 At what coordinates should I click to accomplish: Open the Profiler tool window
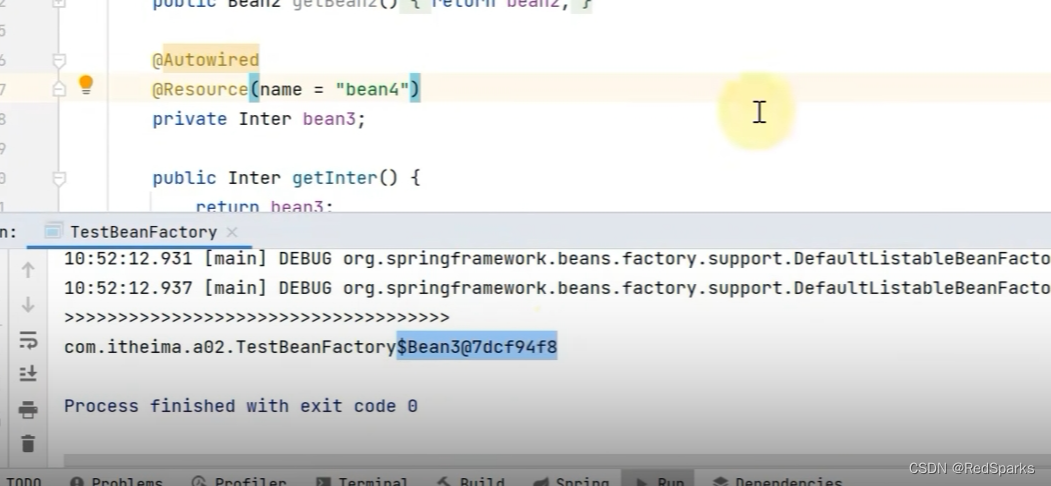(x=238, y=483)
